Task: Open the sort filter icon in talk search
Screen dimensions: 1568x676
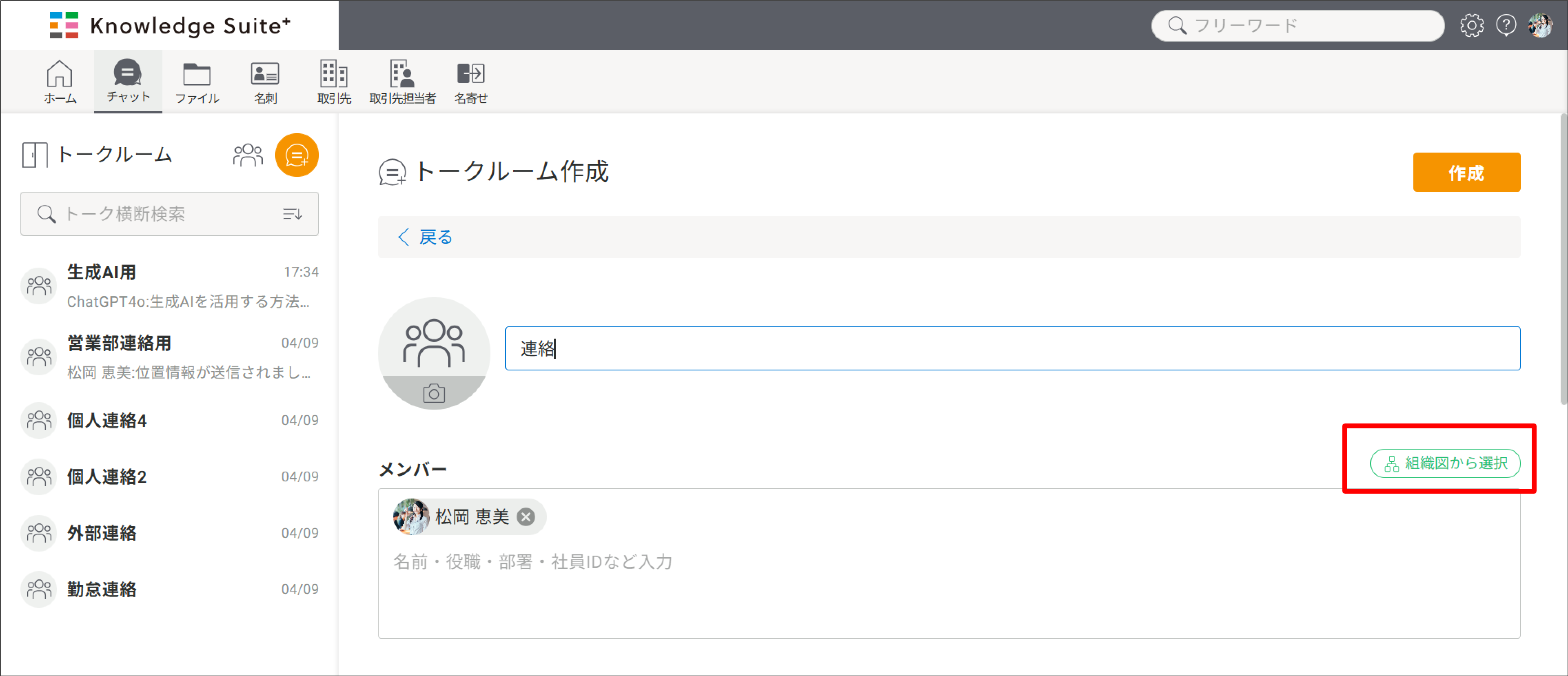Action: pyautogui.click(x=292, y=213)
